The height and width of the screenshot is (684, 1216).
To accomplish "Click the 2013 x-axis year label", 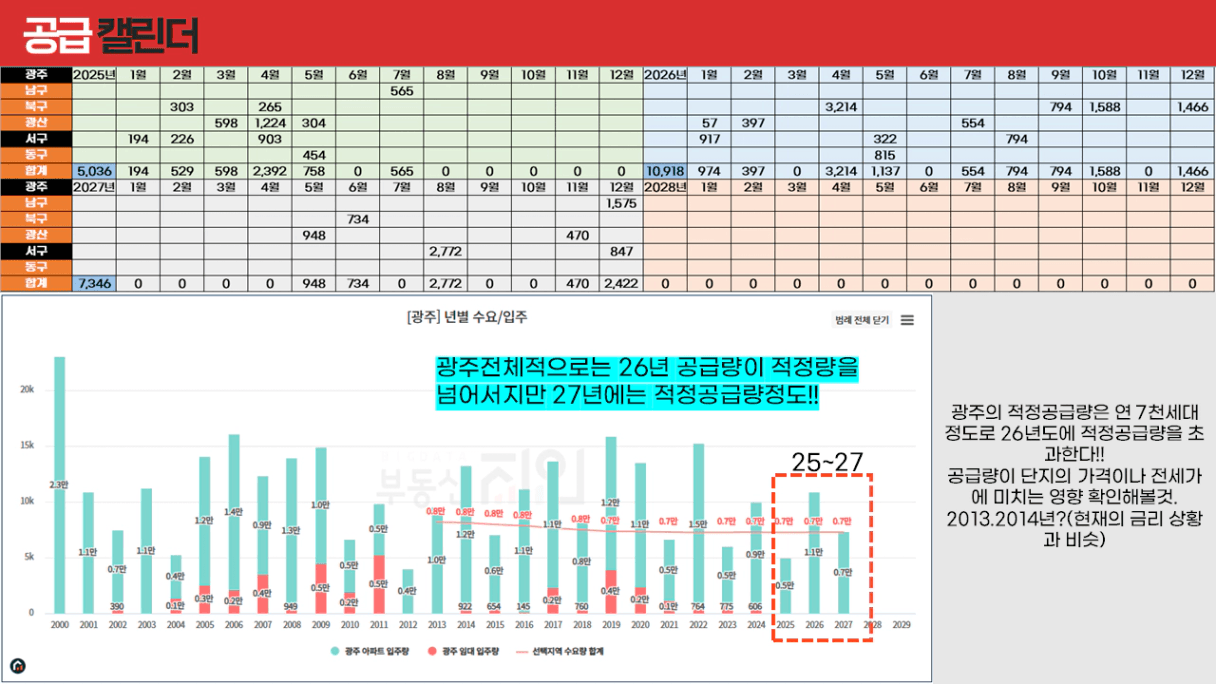I will 437,624.
